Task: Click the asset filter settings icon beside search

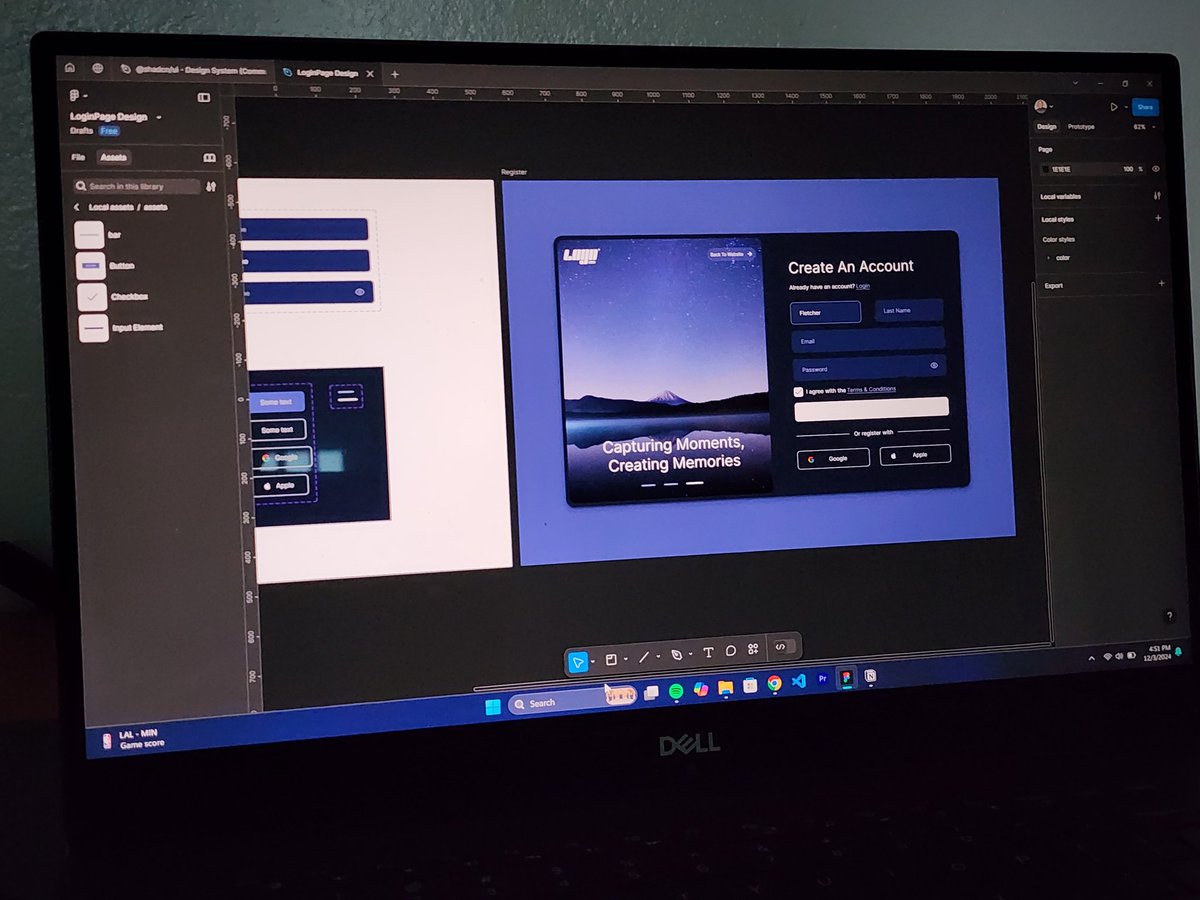Action: tap(211, 186)
